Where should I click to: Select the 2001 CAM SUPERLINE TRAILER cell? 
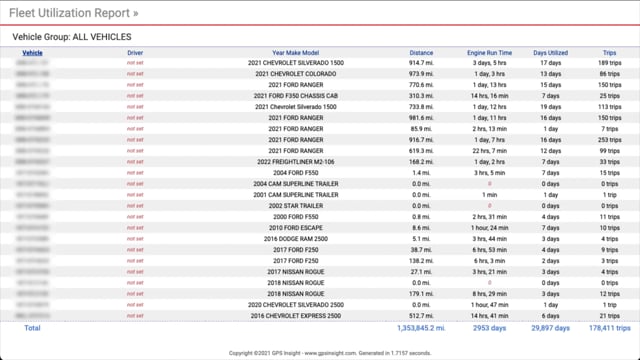(296, 195)
